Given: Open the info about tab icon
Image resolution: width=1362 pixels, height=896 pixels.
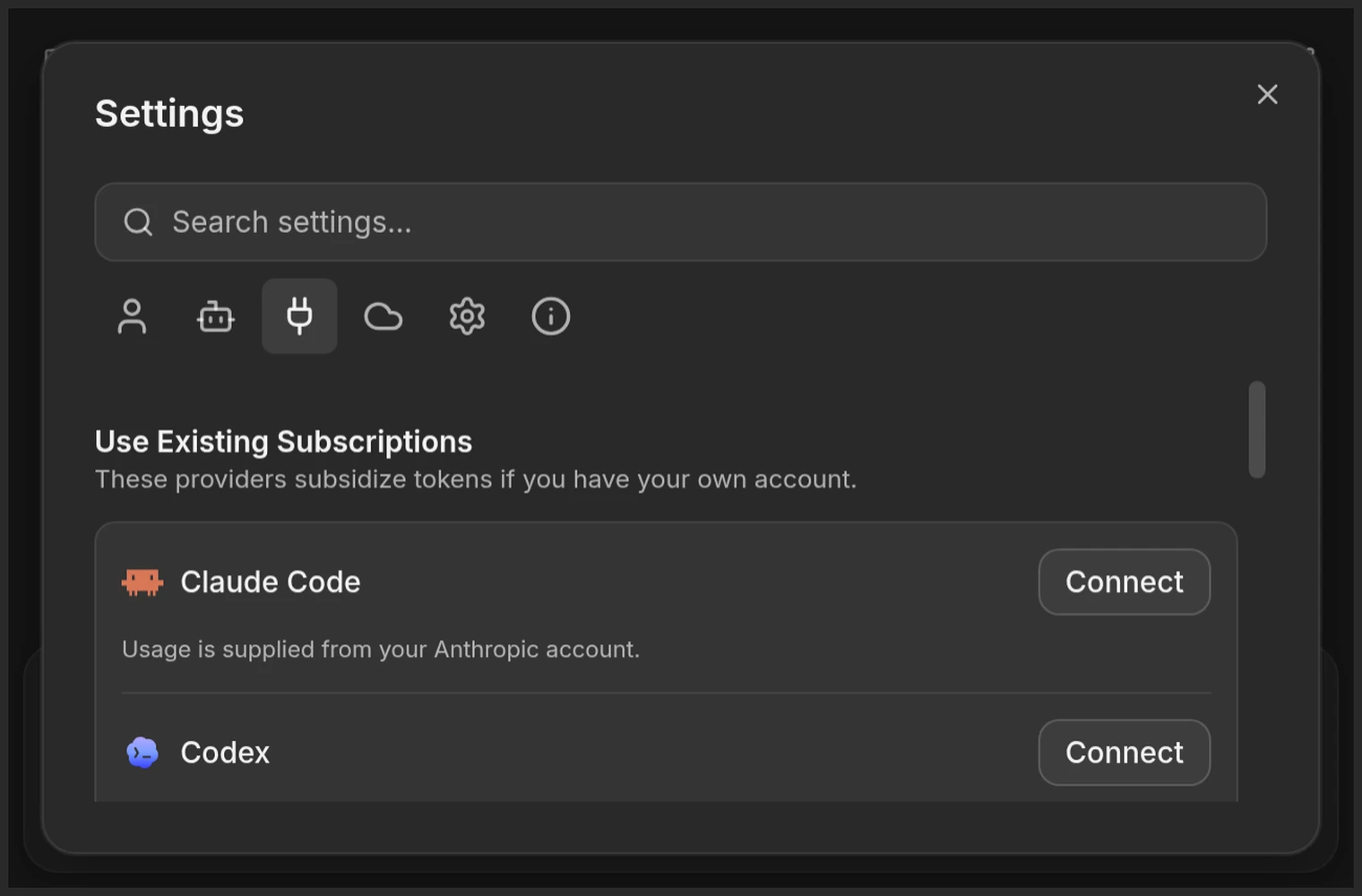Looking at the screenshot, I should (551, 316).
